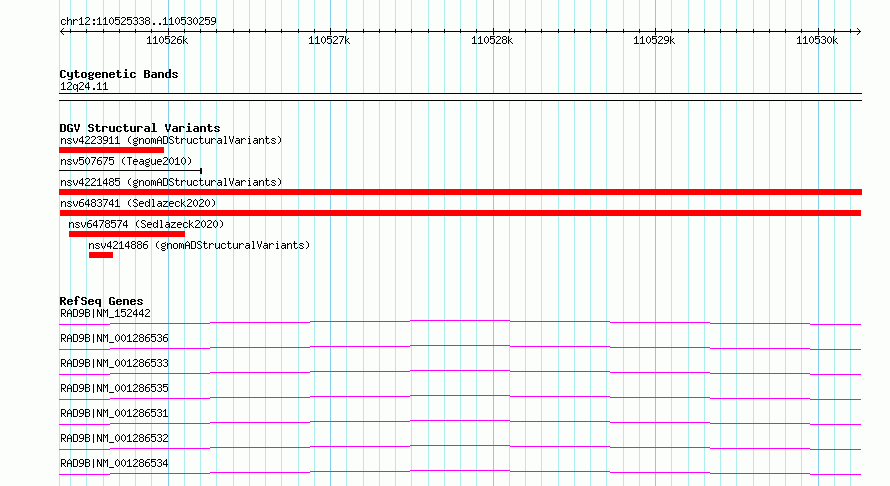Image resolution: width=890 pixels, height=486 pixels.
Task: Click the red bar for nsv6478574
Action: pyautogui.click(x=127, y=234)
